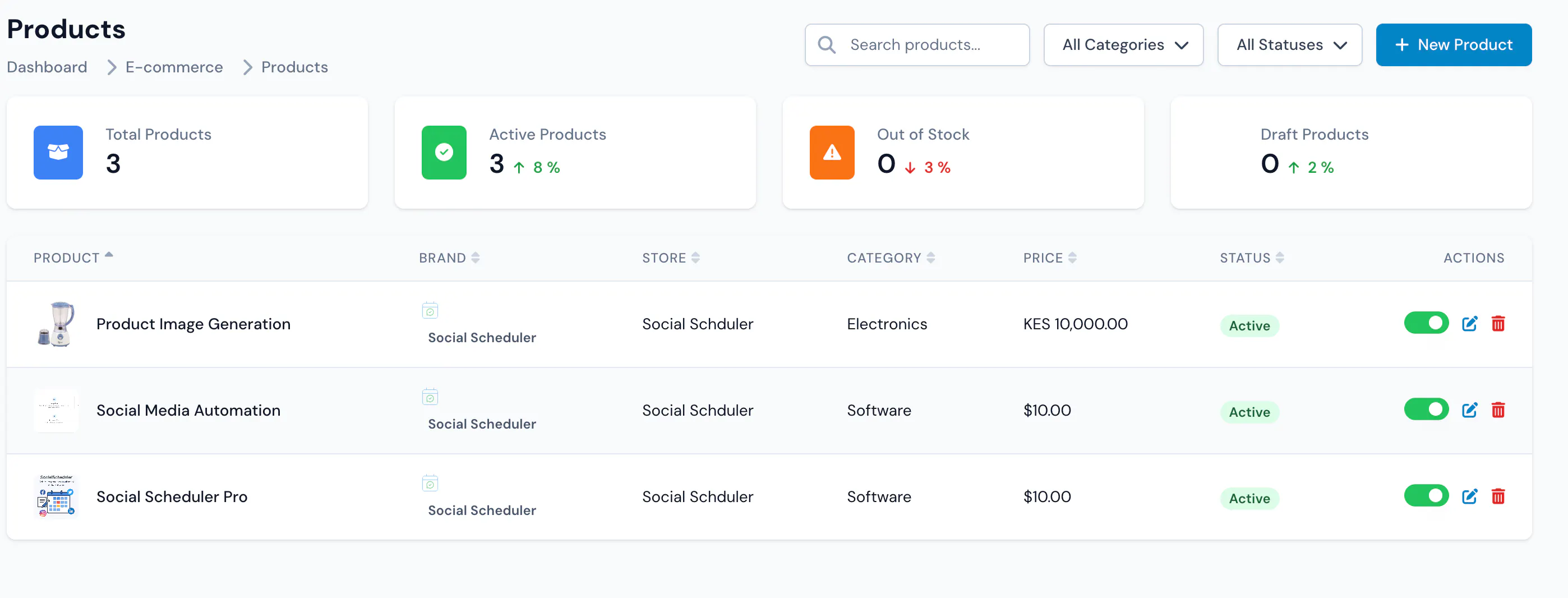The image size is (1568, 598).
Task: Open Social Scheduler Pro thumbnail image
Action: point(56,496)
